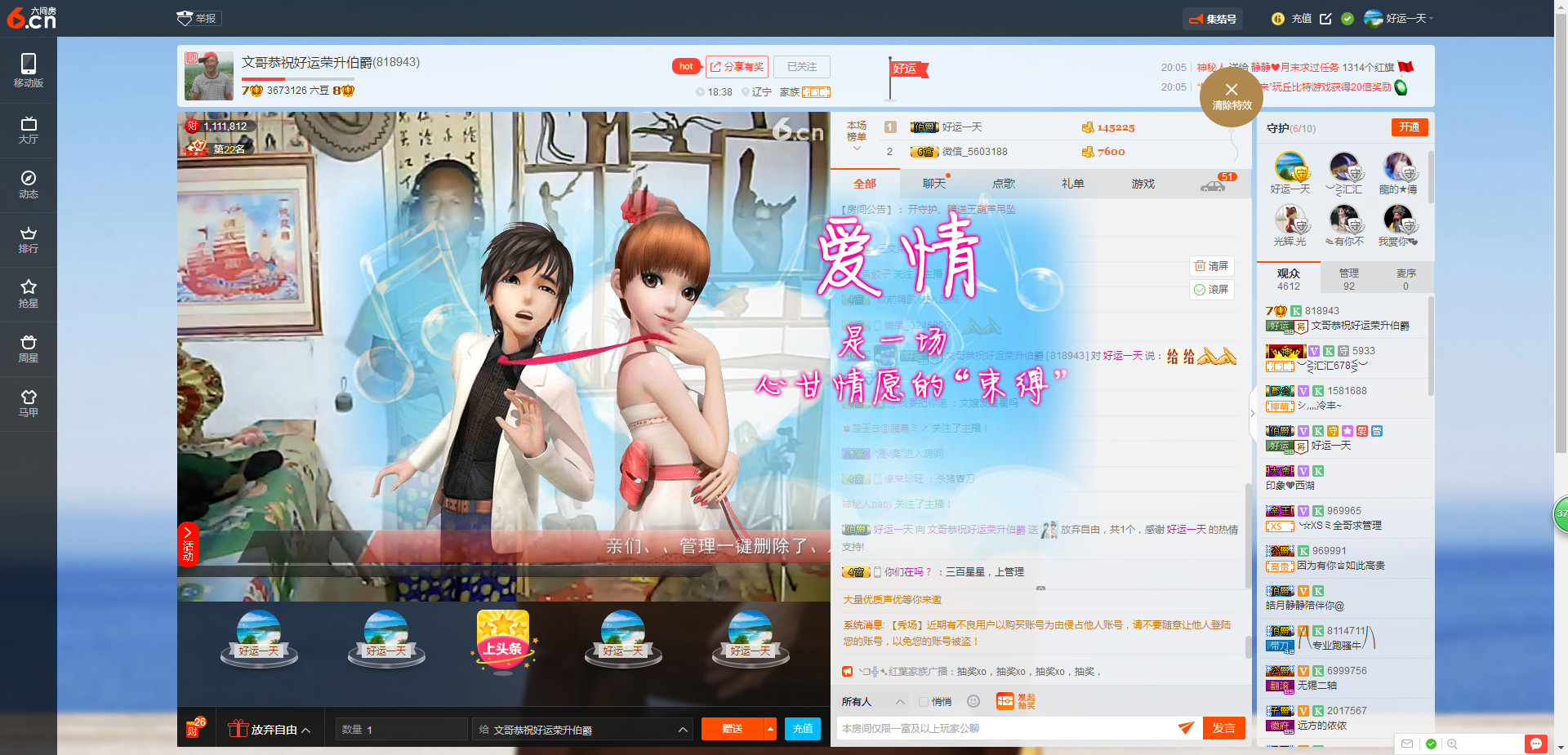The image size is (1568, 755).
Task: Switch to the 全部 chat tab
Action: 865,184
